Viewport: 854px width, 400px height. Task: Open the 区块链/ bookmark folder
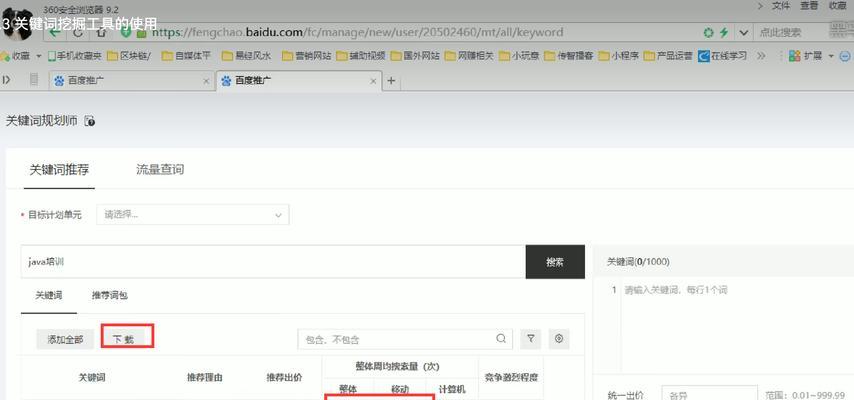click(129, 56)
